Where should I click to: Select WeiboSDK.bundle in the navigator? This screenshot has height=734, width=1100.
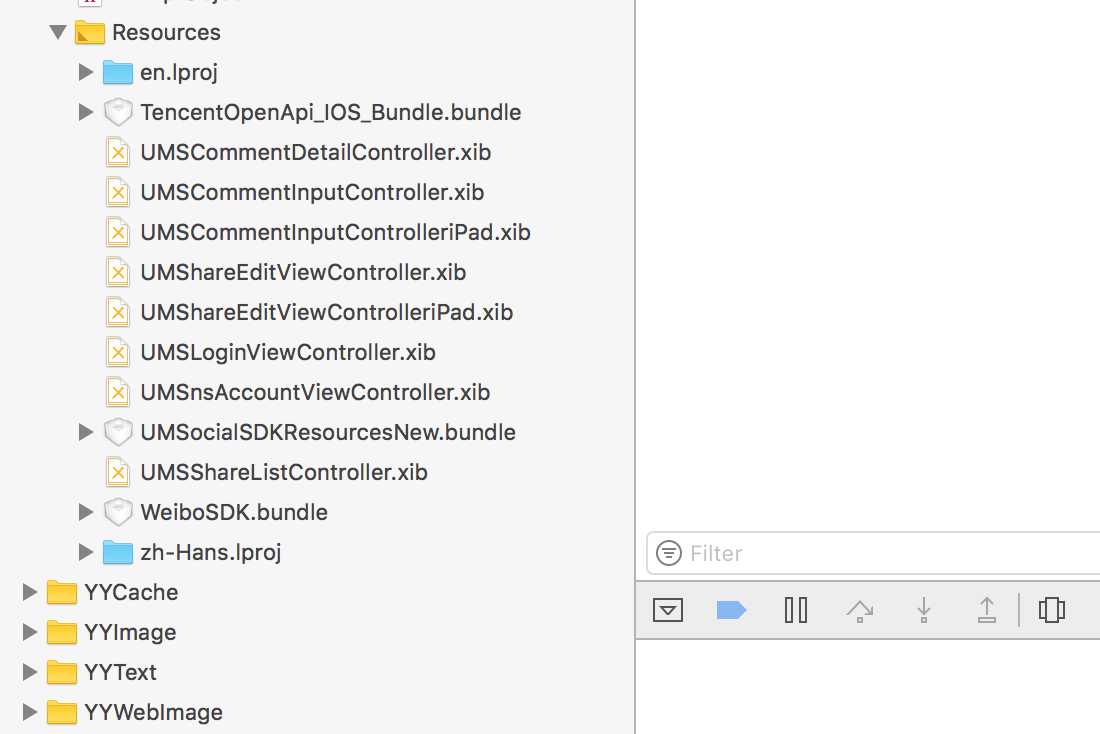234,512
